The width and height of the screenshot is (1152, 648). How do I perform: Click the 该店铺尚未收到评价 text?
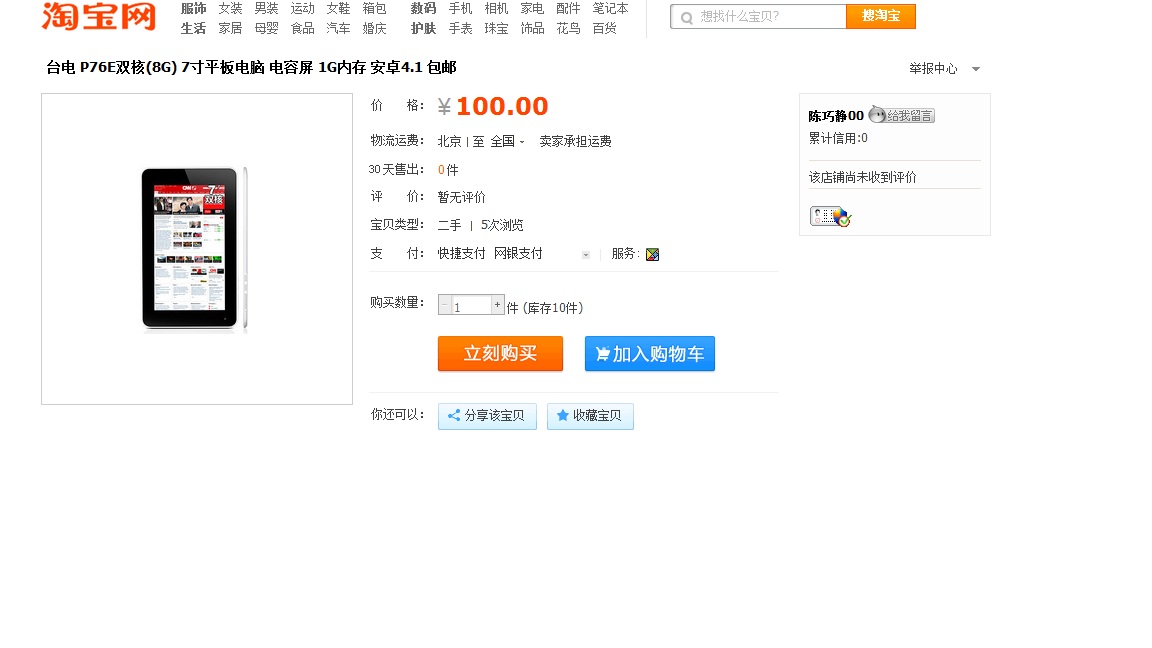click(863, 177)
